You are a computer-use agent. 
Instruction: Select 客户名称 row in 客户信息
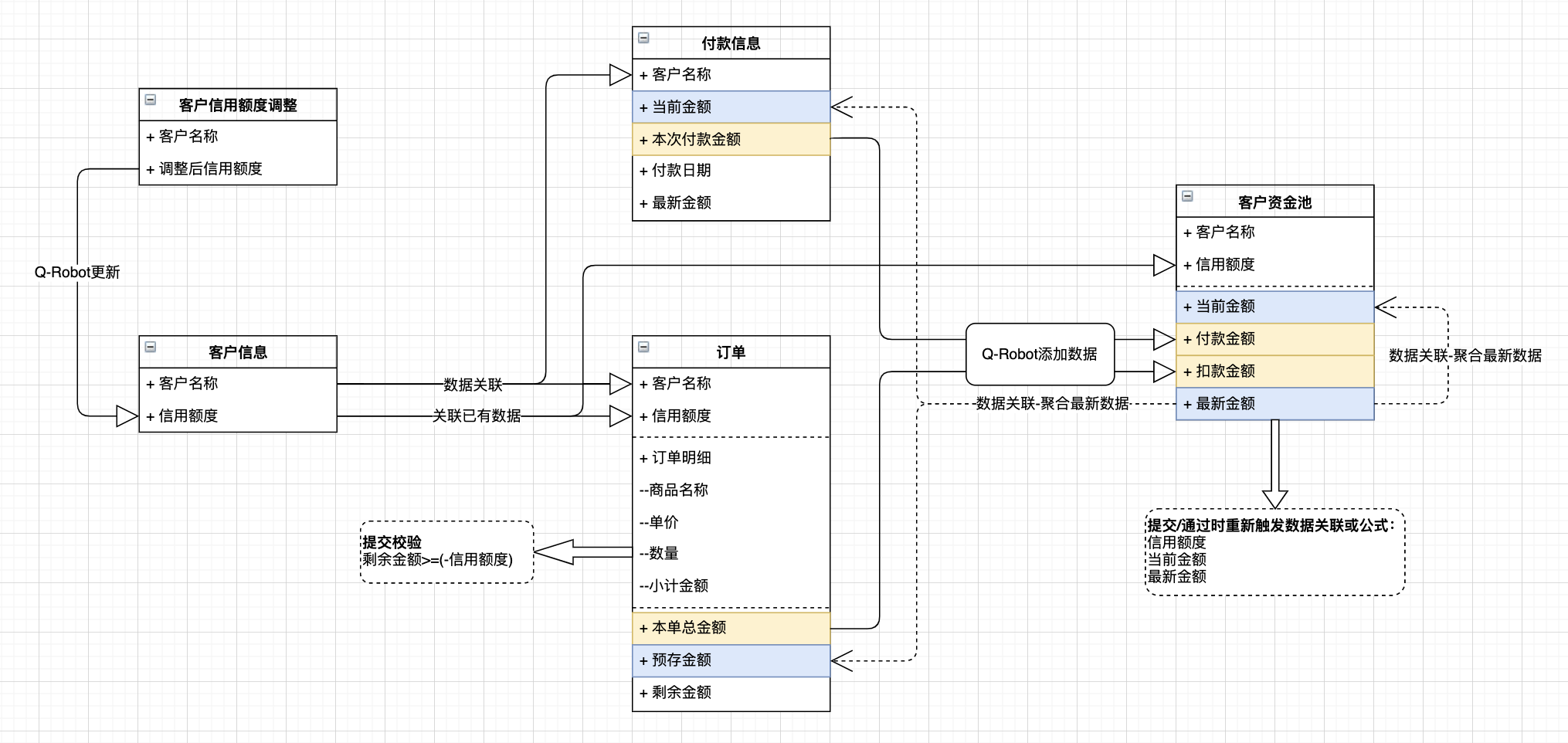tap(238, 384)
